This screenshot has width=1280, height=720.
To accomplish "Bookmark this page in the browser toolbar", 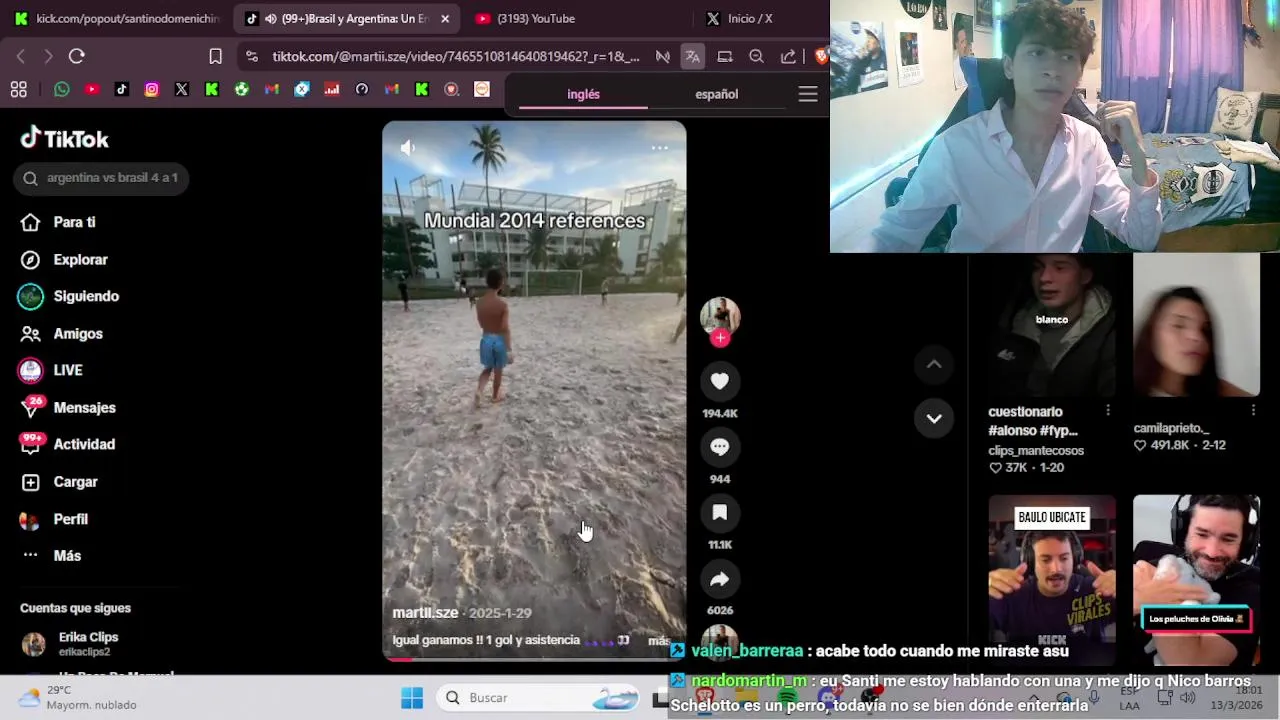I will click(215, 56).
